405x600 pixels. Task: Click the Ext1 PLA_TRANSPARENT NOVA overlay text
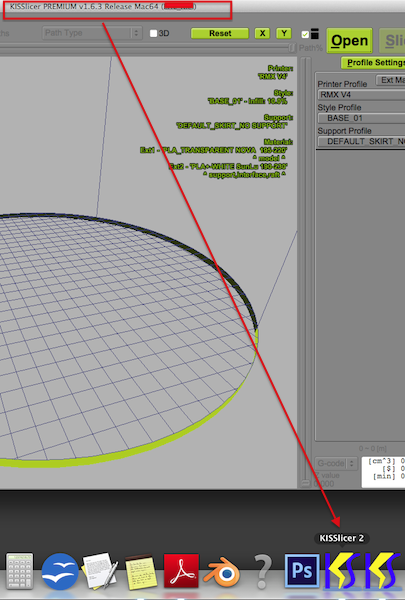coord(214,150)
